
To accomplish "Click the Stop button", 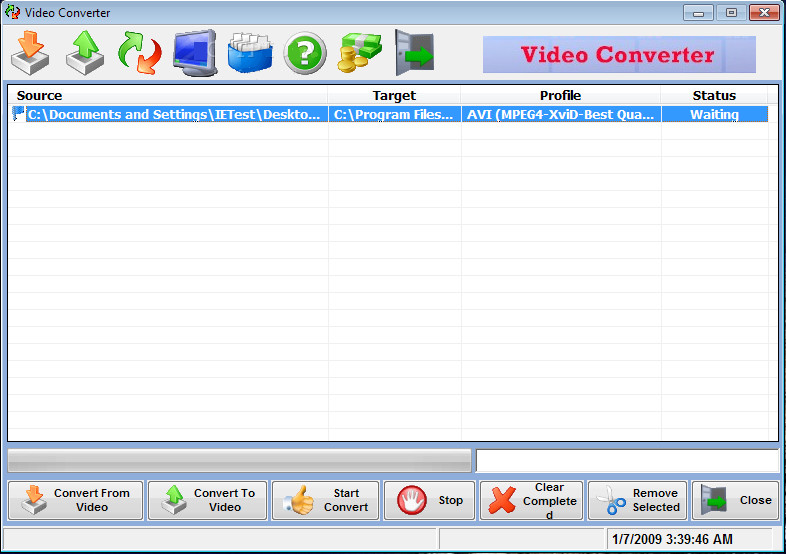I will pyautogui.click(x=429, y=500).
